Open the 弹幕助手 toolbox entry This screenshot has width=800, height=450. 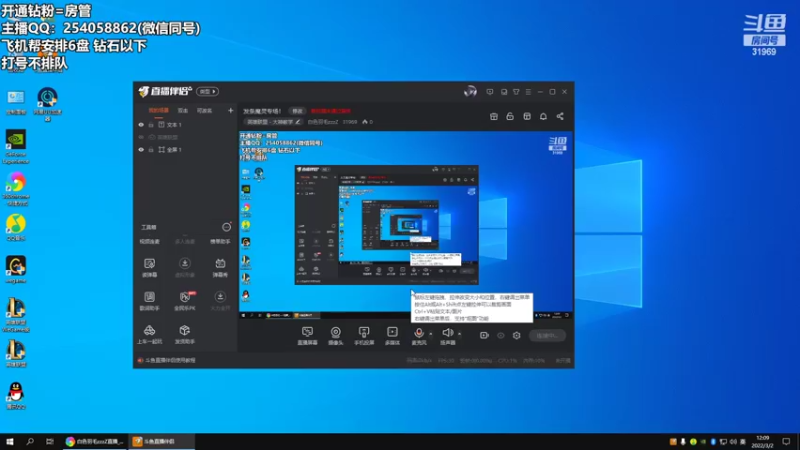pos(220,241)
